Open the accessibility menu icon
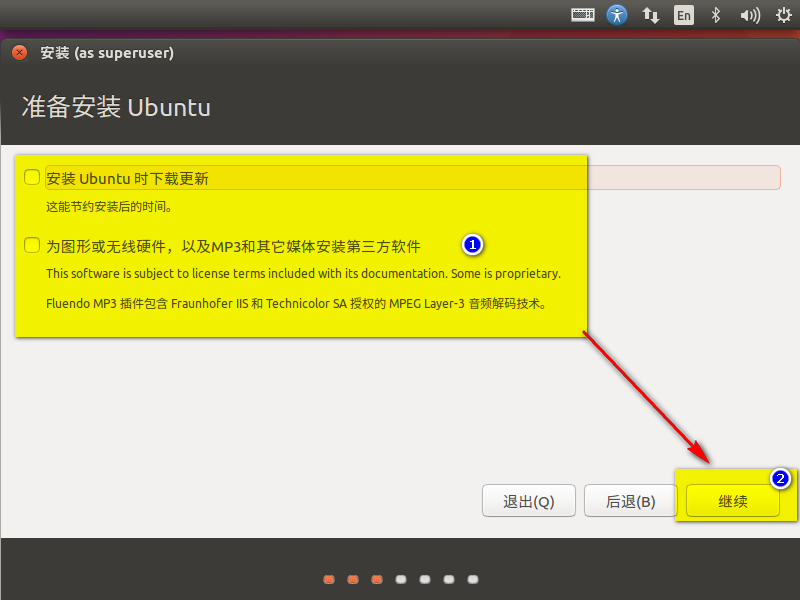800x600 pixels. [616, 15]
